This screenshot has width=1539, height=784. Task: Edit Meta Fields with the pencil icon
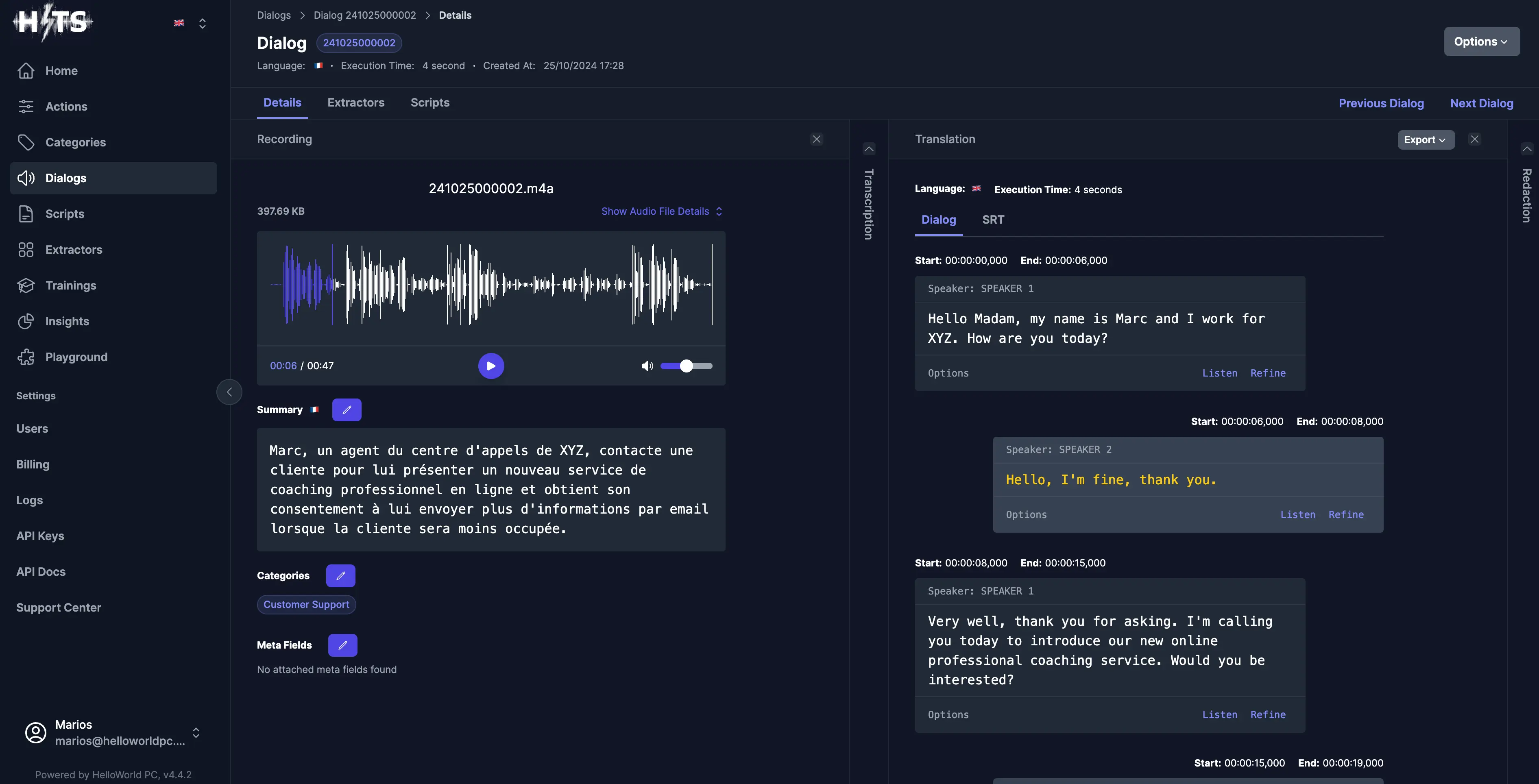click(342, 645)
